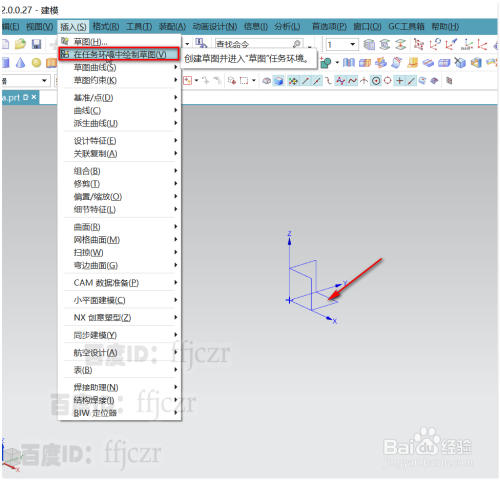Toggle the red quadrant point circle icon
500x480 pixels.
click(388, 81)
